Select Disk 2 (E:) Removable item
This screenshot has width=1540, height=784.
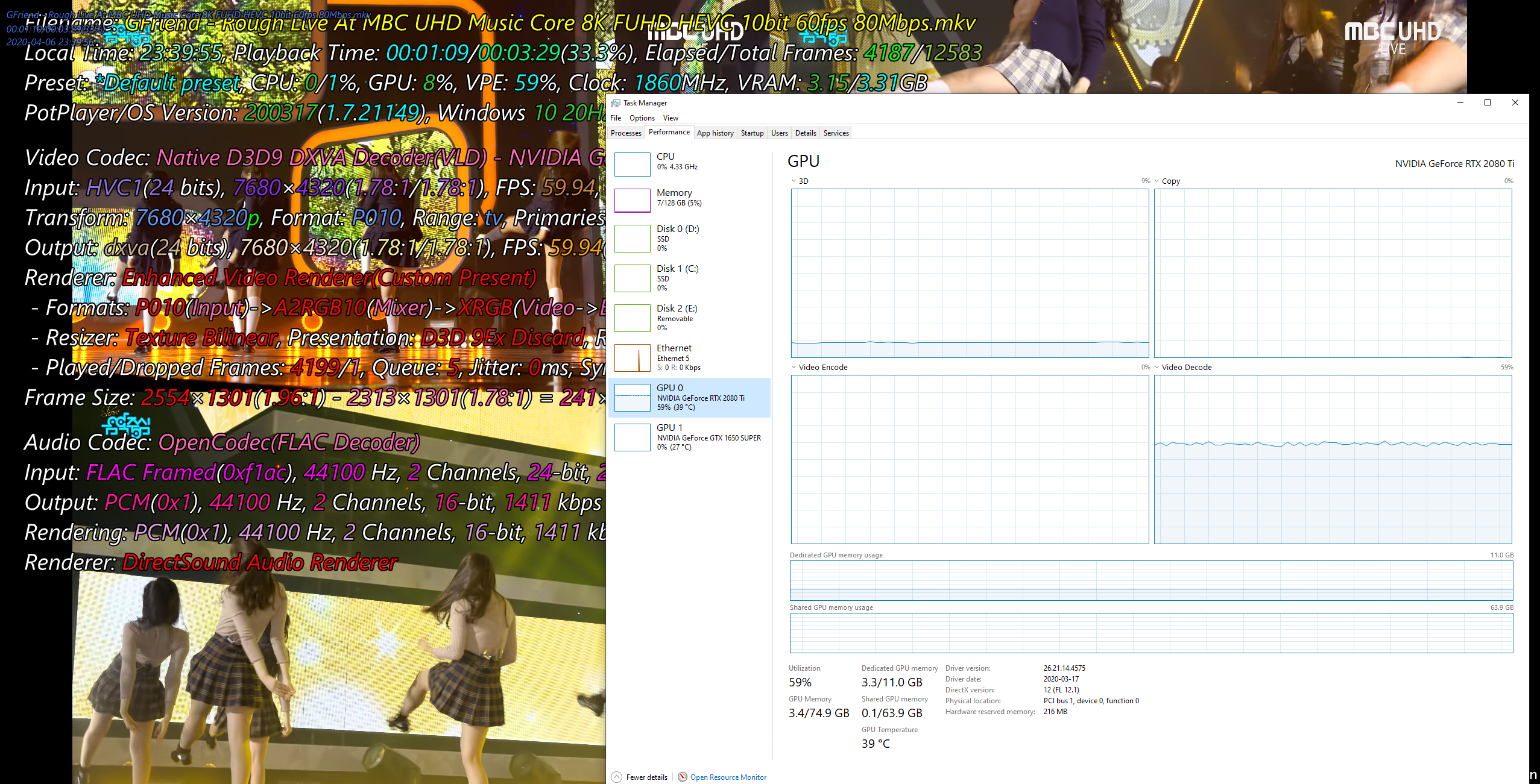(690, 318)
